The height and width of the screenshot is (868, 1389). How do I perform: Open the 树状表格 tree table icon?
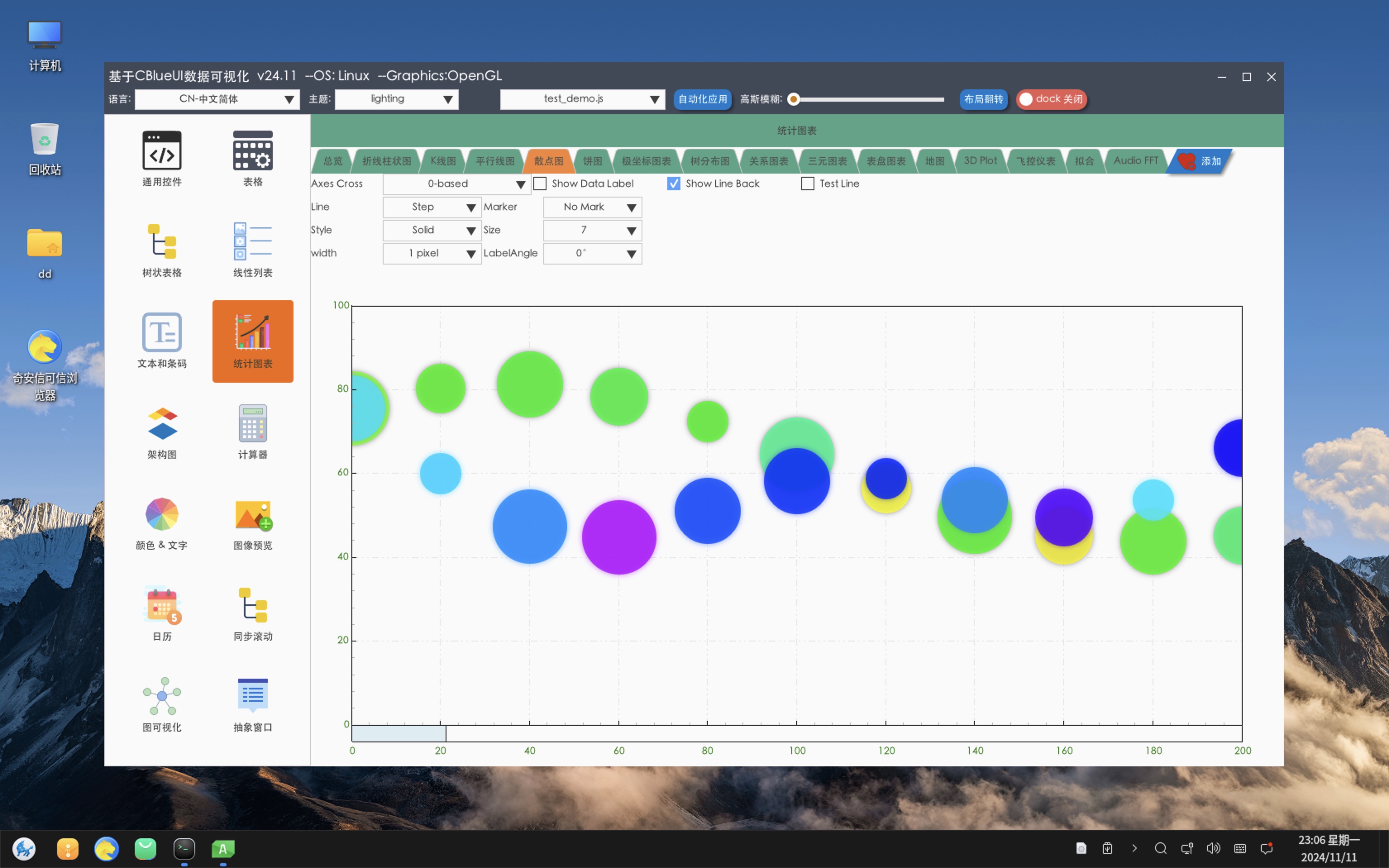click(162, 242)
